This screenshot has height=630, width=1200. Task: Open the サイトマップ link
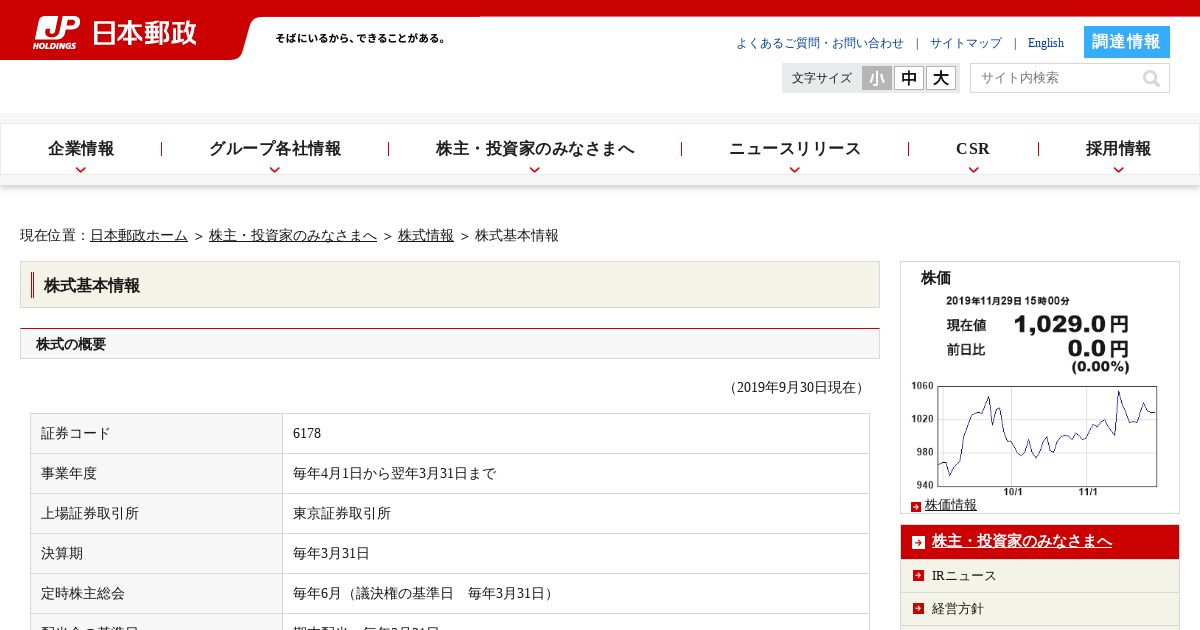tap(966, 43)
